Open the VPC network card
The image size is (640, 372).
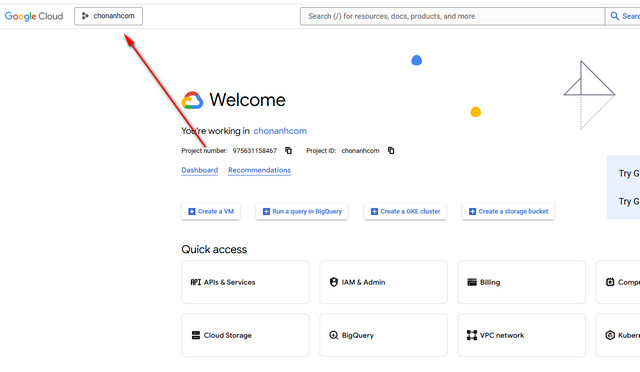521,335
